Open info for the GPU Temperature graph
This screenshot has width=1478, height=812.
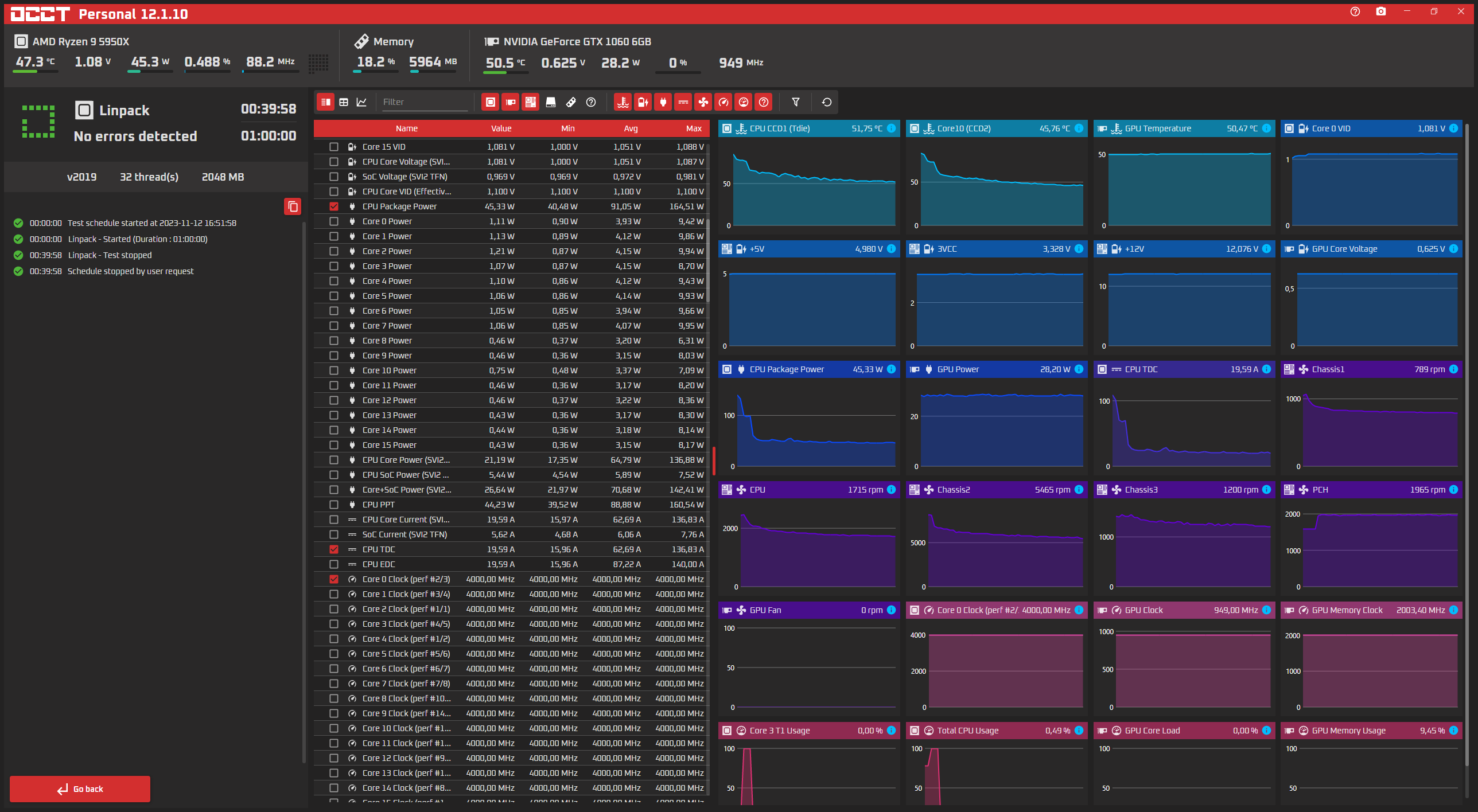1266,128
